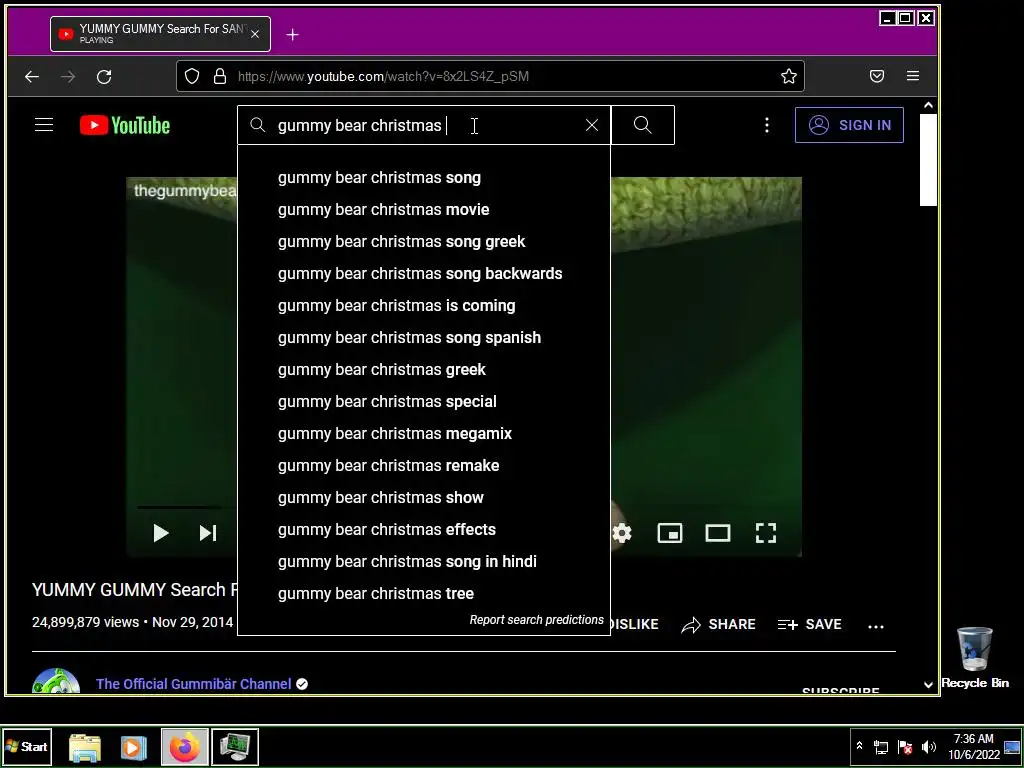Click the magnifier search submit button
Screen dimensions: 1024x768
pyautogui.click(x=643, y=125)
